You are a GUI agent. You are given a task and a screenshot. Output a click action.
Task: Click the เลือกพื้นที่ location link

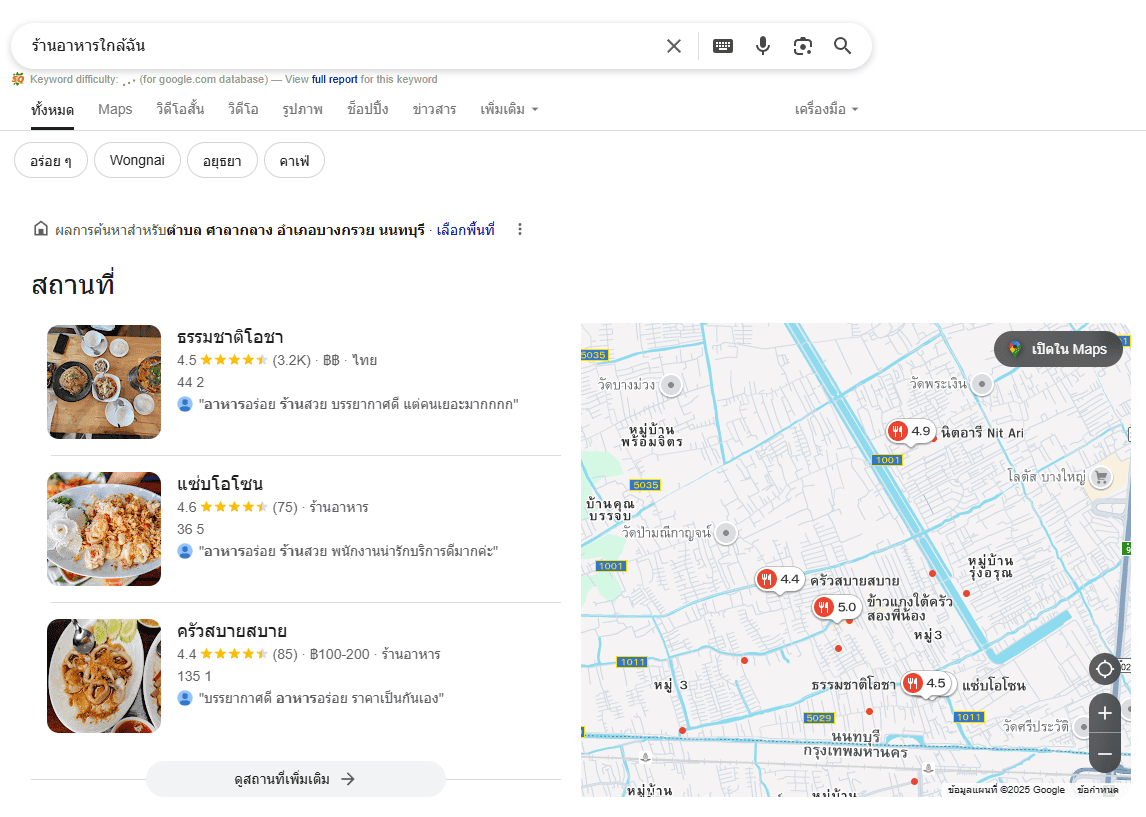tap(466, 229)
